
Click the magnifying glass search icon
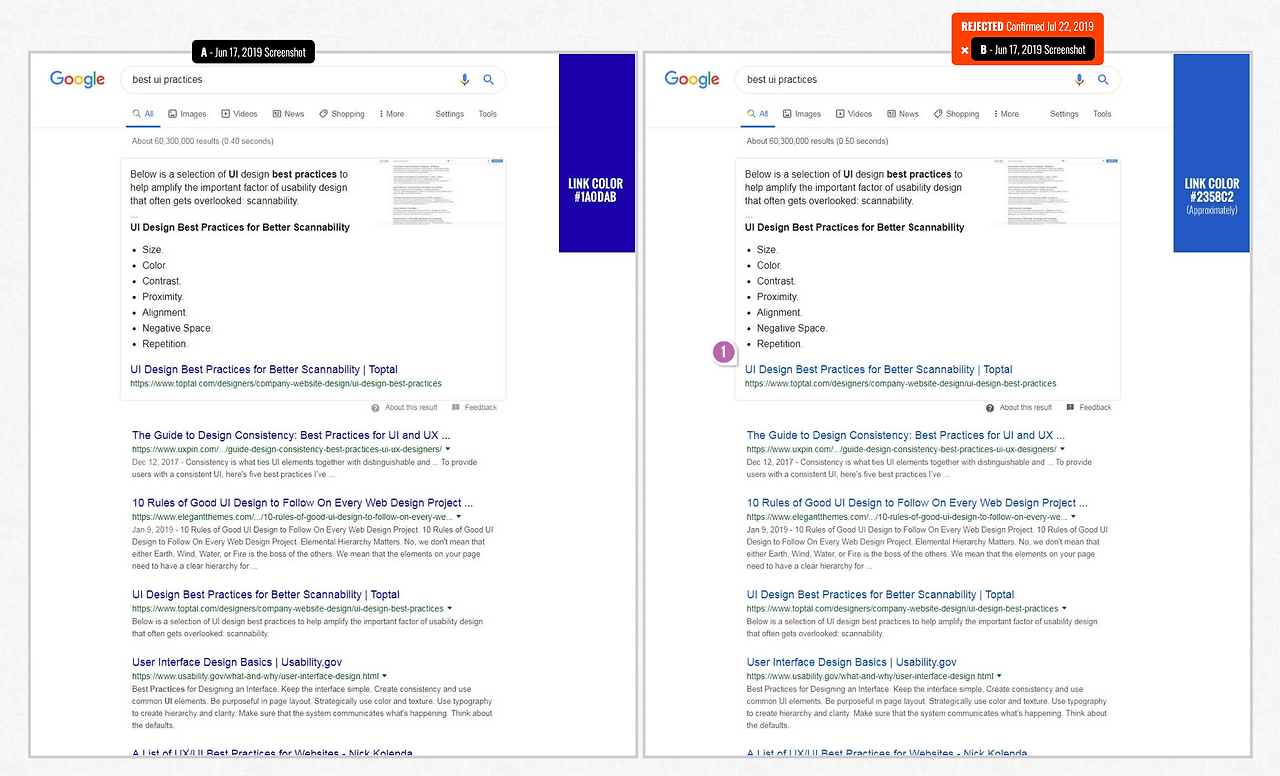(x=489, y=79)
